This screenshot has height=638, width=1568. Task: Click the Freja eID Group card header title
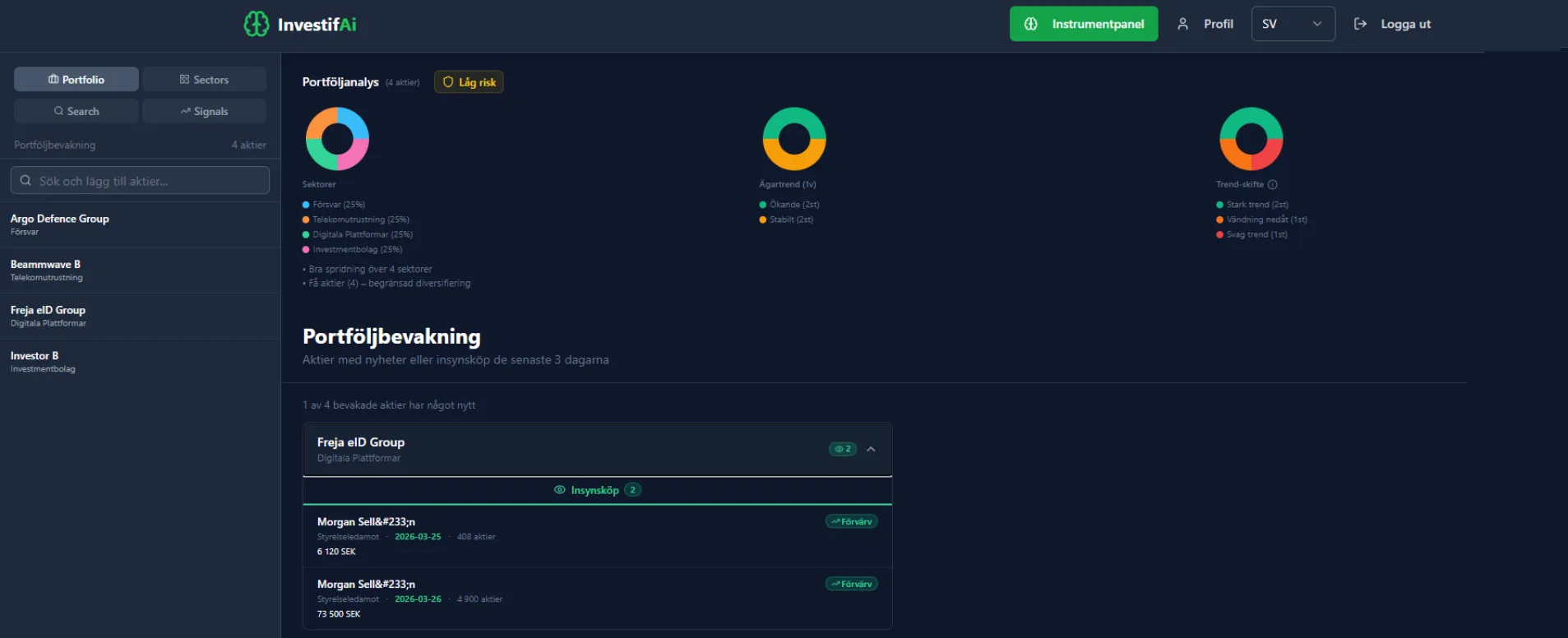coord(361,442)
